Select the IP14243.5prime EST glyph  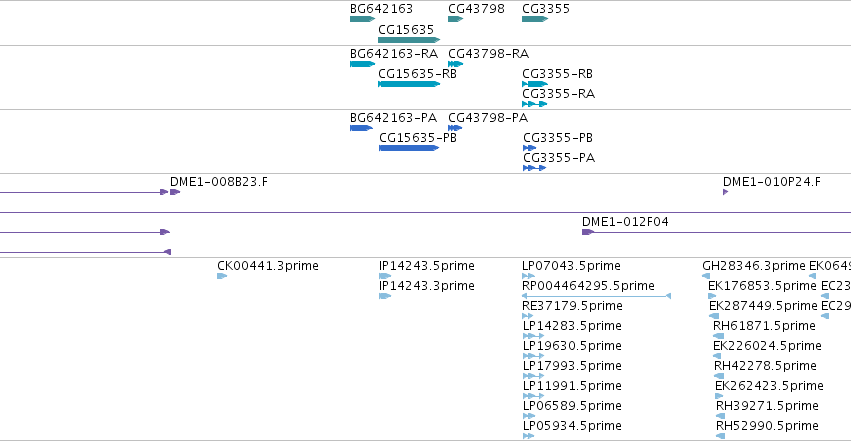(385, 276)
